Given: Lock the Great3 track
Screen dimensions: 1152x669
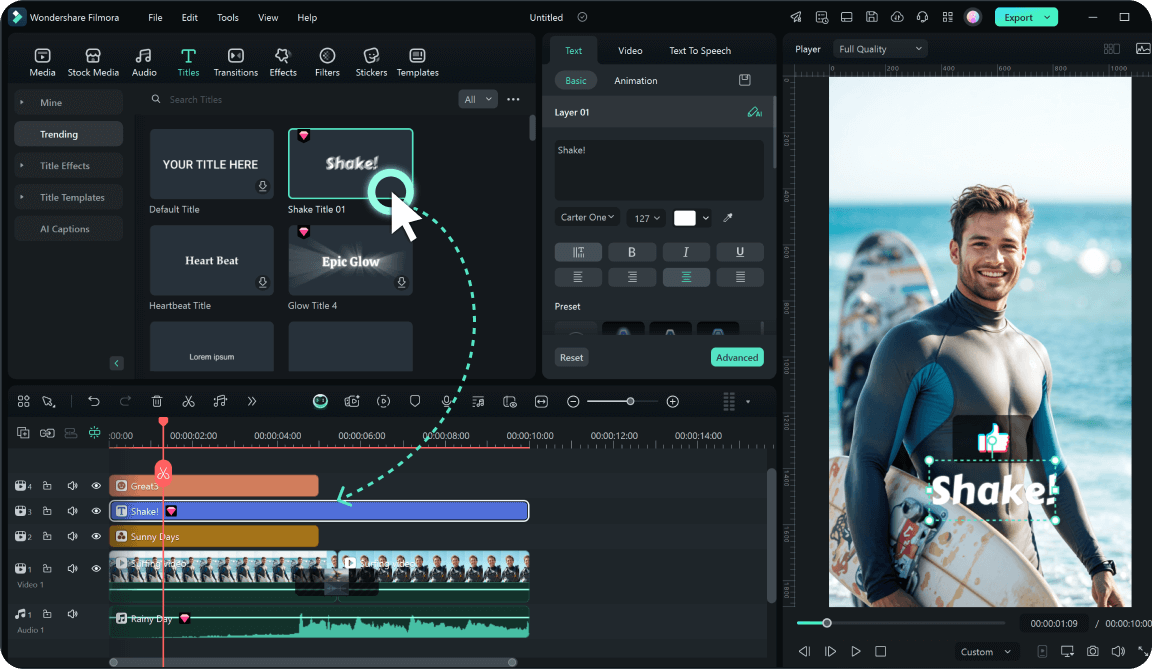Looking at the screenshot, I should tap(47, 485).
